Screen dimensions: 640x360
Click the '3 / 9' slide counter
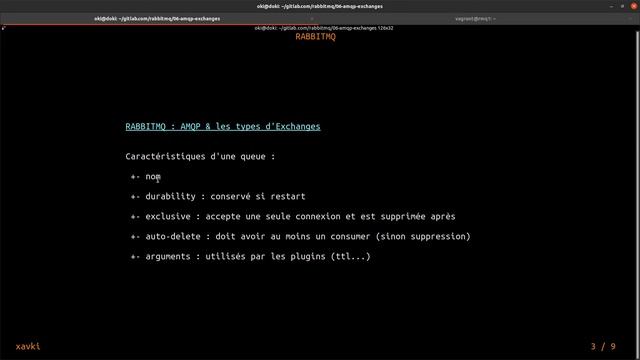[603, 347]
